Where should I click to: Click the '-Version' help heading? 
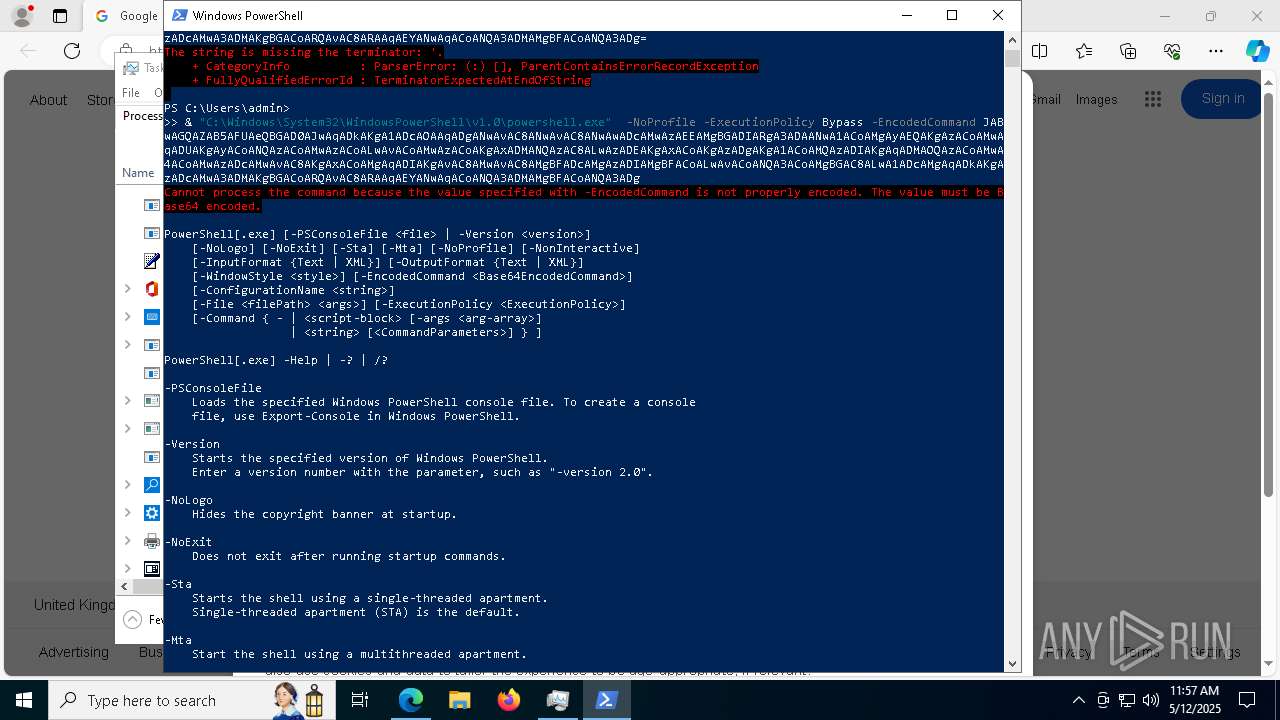[x=192, y=444]
